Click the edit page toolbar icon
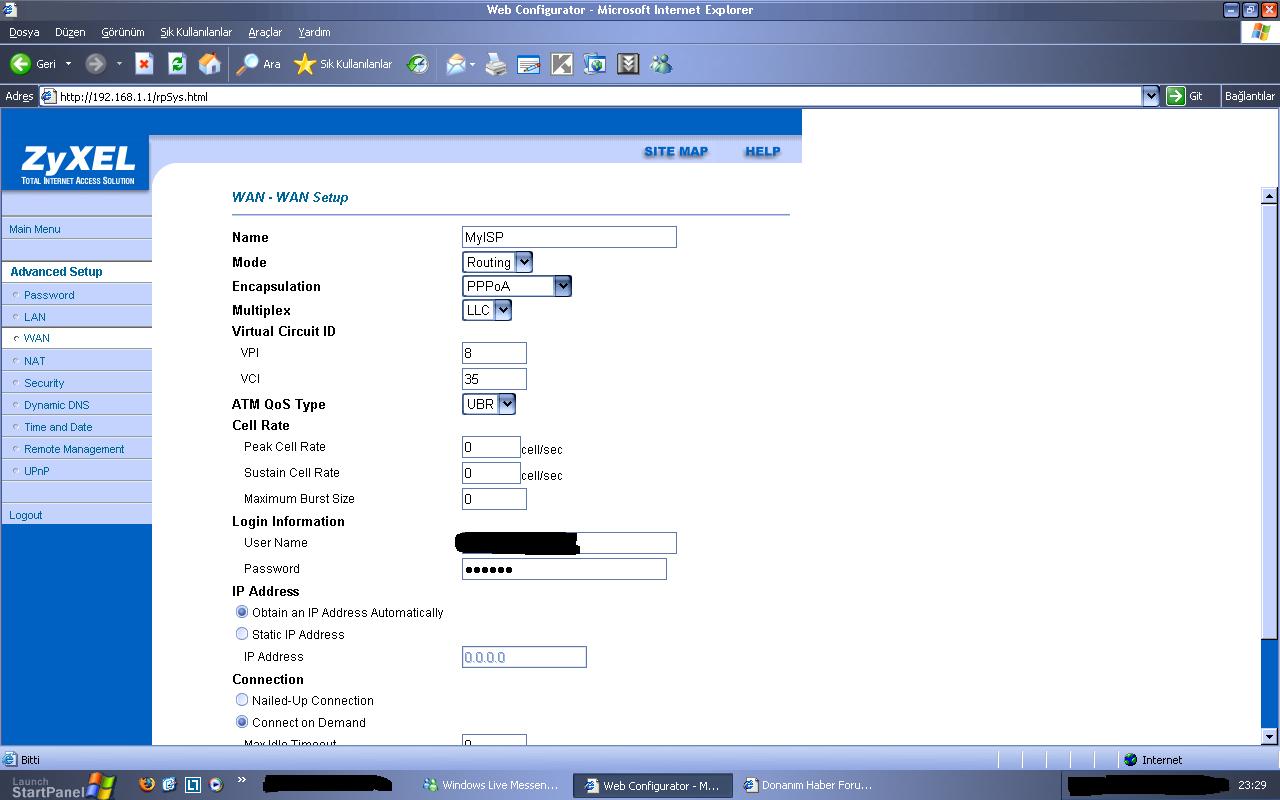Image resolution: width=1280 pixels, height=800 pixels. pos(529,64)
